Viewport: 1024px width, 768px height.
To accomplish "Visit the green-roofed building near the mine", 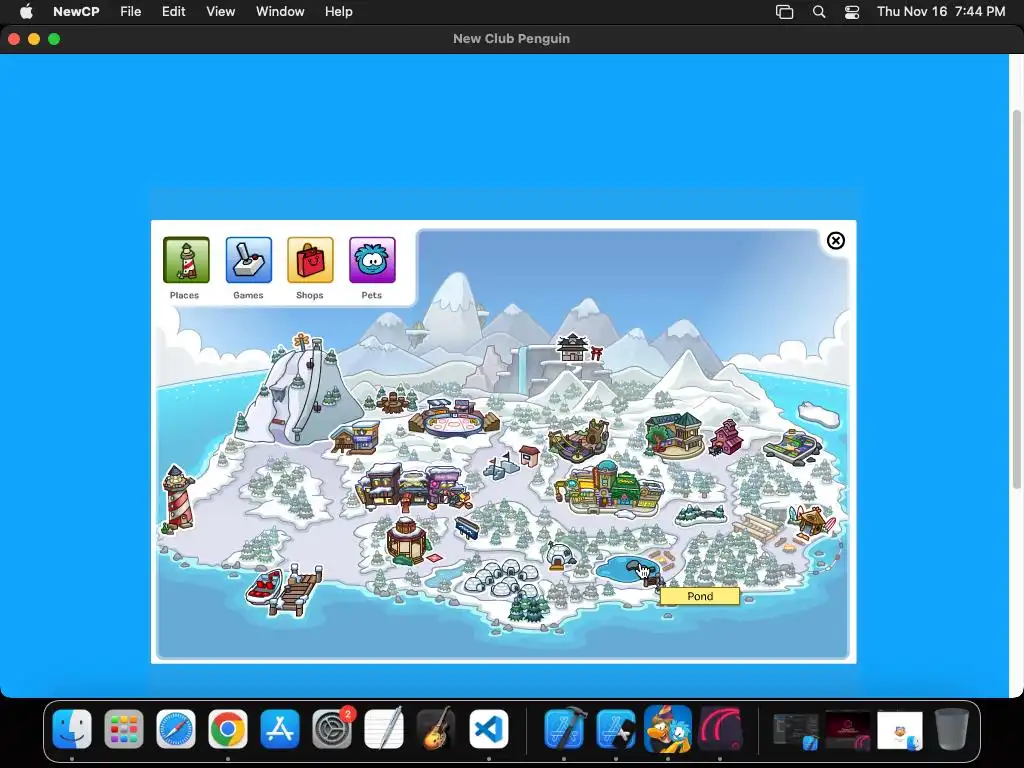I will pyautogui.click(x=675, y=434).
